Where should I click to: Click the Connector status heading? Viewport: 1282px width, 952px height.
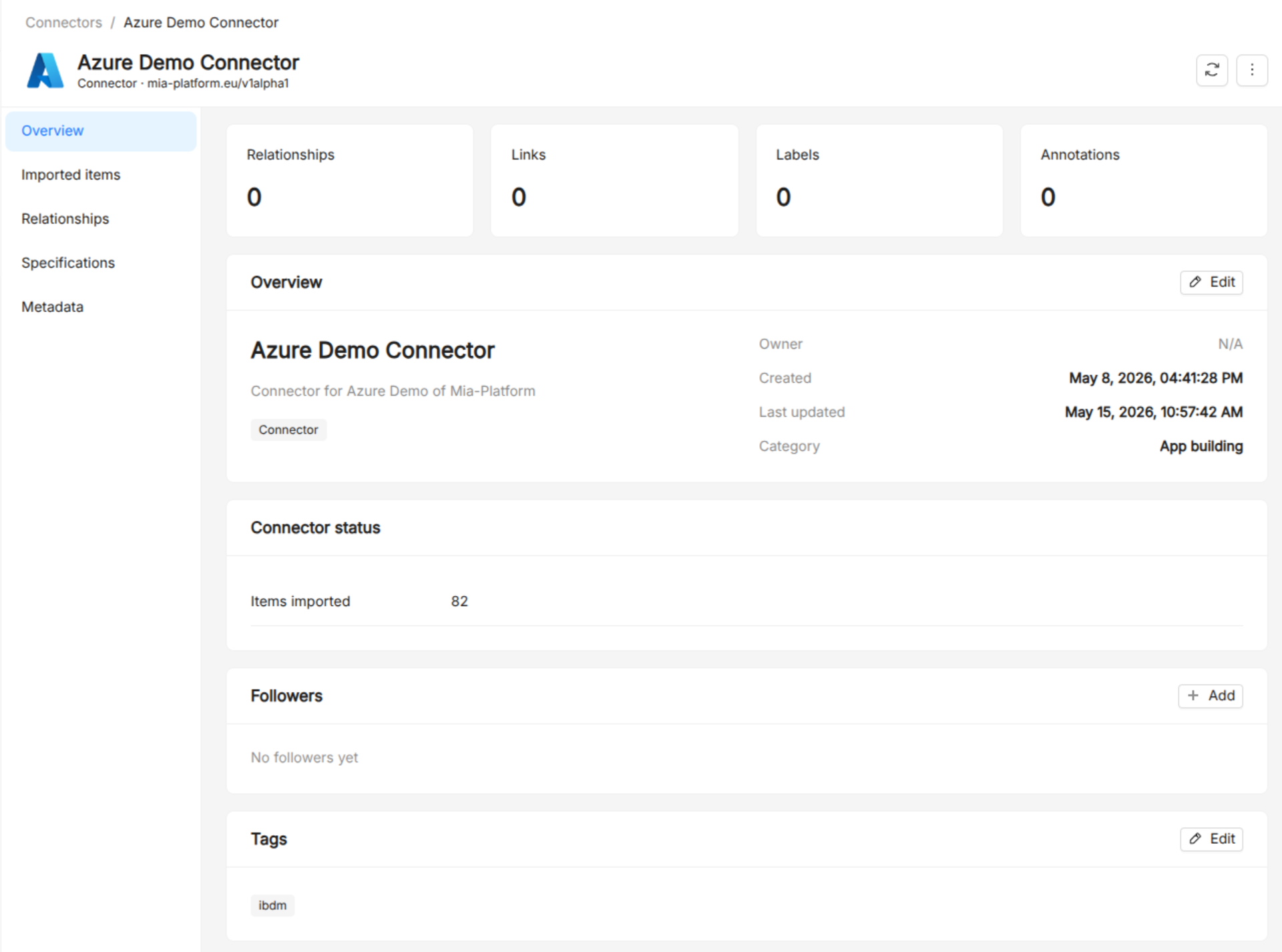pos(315,528)
